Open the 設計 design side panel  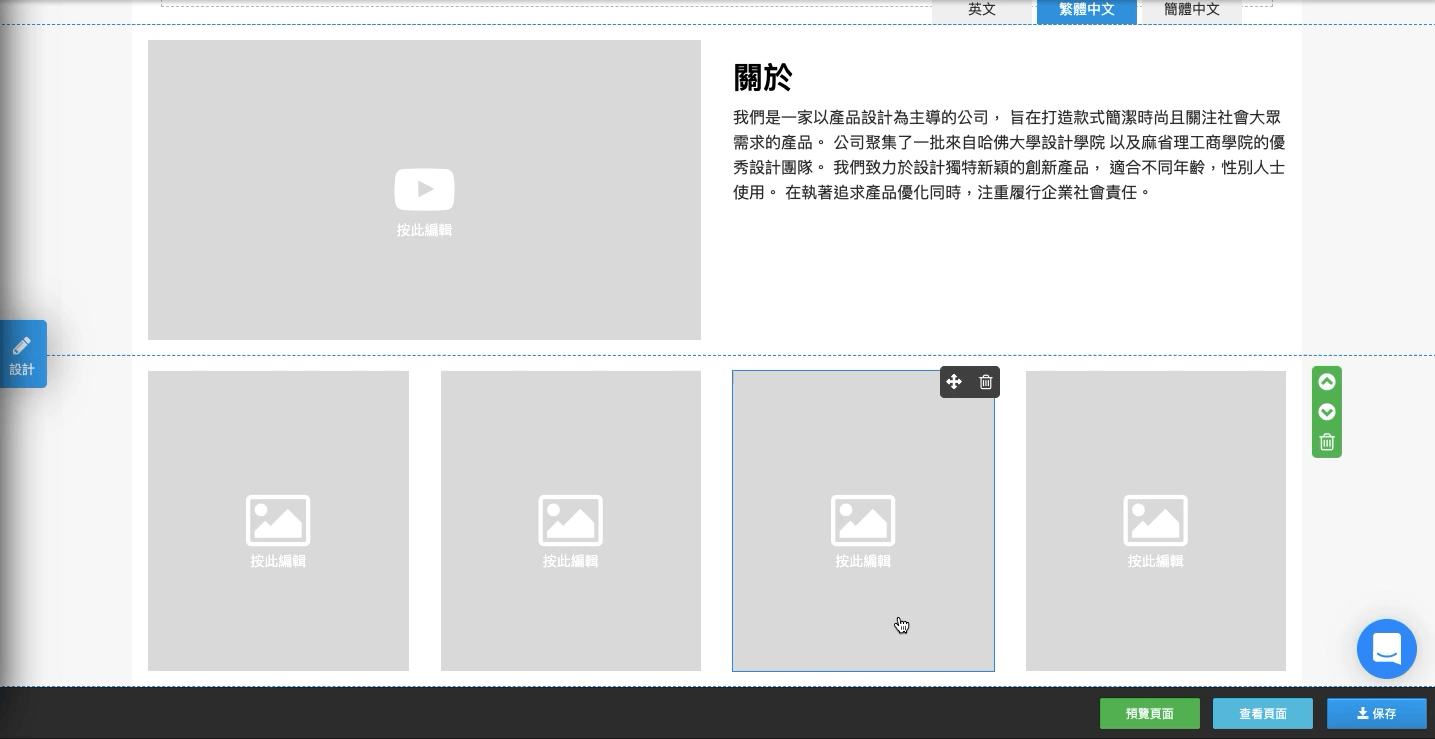[22, 354]
